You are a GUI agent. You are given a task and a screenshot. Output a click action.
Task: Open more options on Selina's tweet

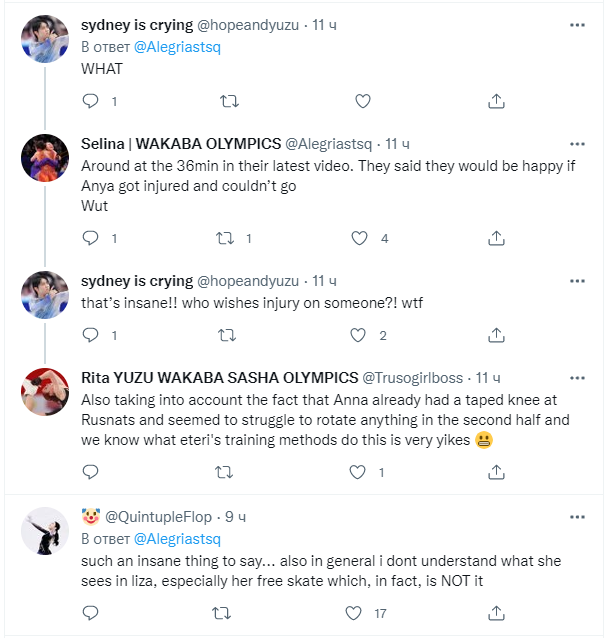pos(577,143)
